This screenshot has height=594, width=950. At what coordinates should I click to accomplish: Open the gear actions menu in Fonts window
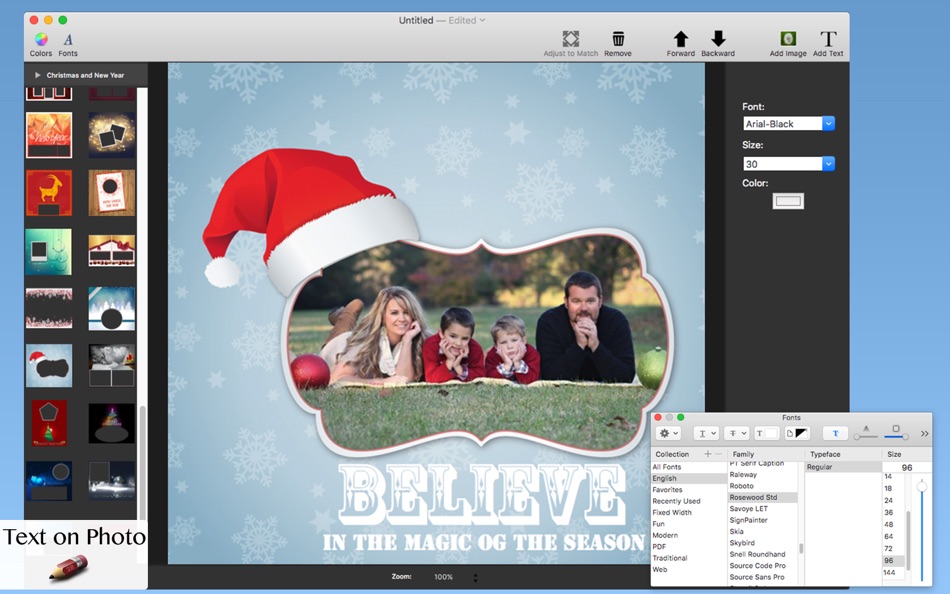[669, 433]
